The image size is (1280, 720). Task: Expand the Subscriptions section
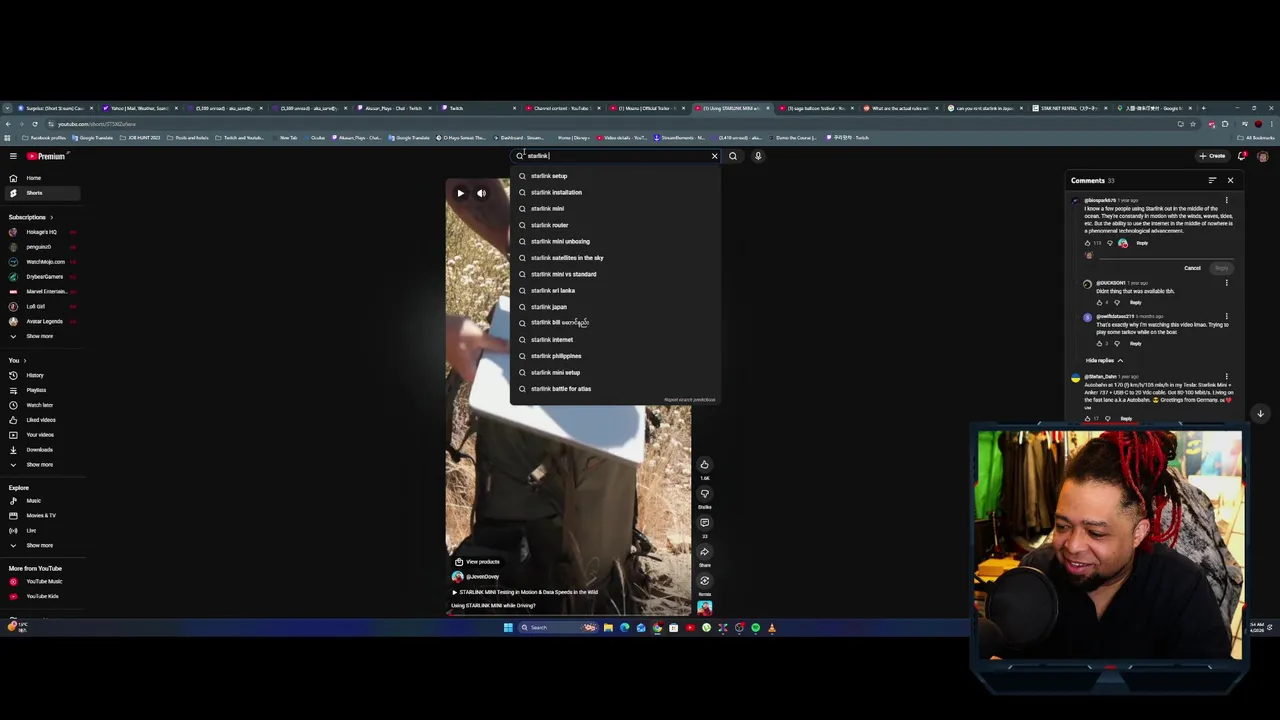[x=31, y=217]
